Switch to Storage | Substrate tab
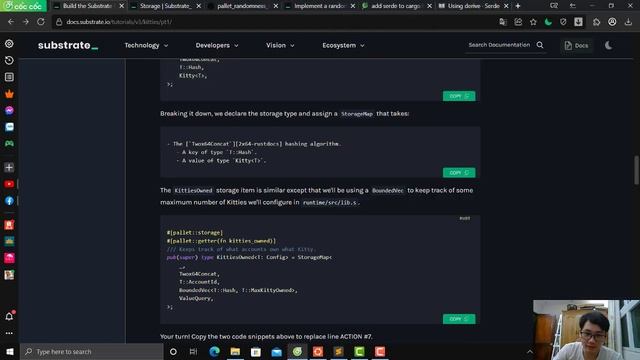Viewport: 640px width, 360px height. pos(165,6)
